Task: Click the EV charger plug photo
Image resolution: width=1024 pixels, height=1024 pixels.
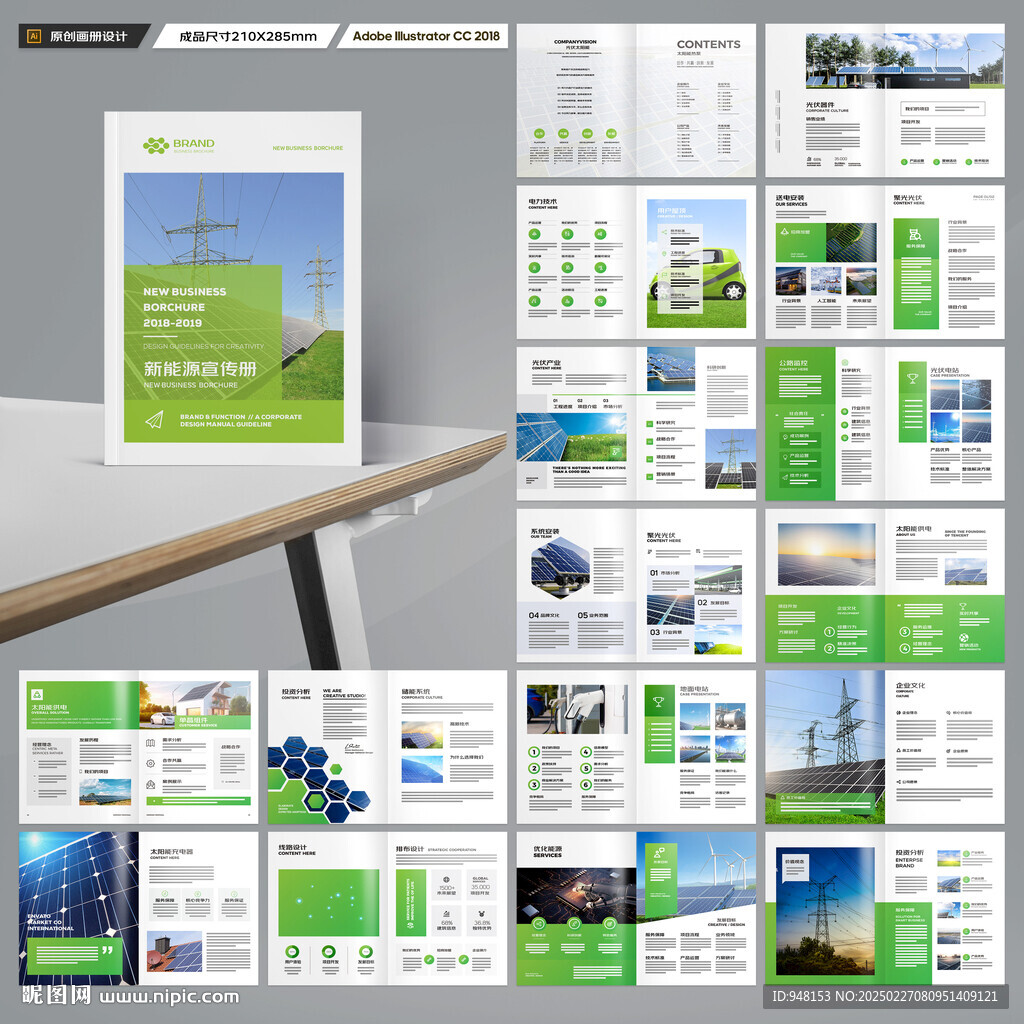Action: (x=577, y=709)
